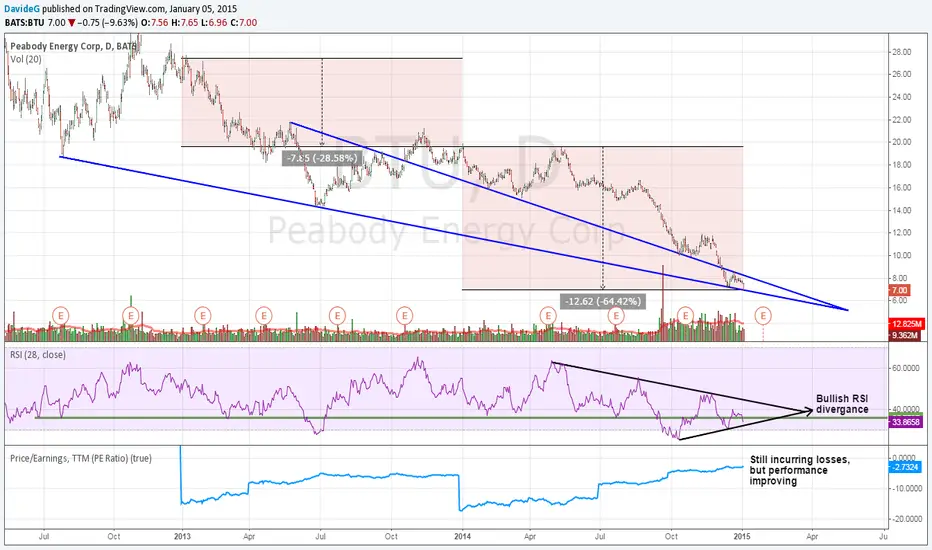The height and width of the screenshot is (550, 932).
Task: Select the Price/Earnings TTM indicator label
Action: 80,458
